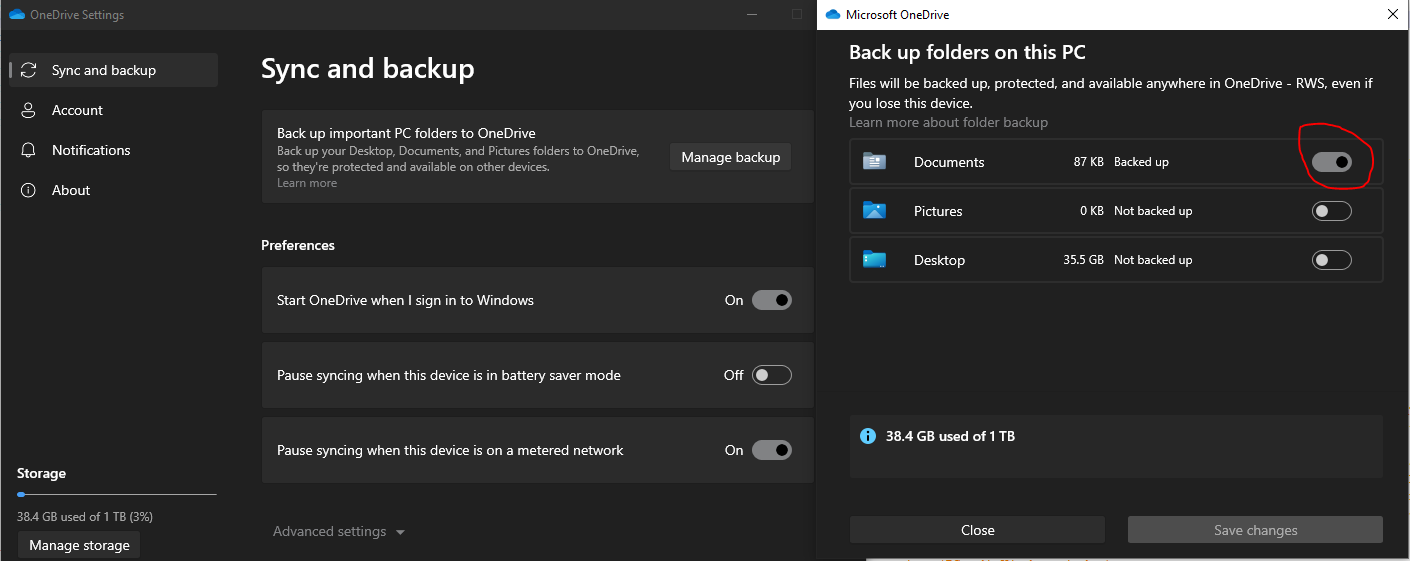
Task: Click the Sync and backup arrows icon
Action: coord(29,70)
